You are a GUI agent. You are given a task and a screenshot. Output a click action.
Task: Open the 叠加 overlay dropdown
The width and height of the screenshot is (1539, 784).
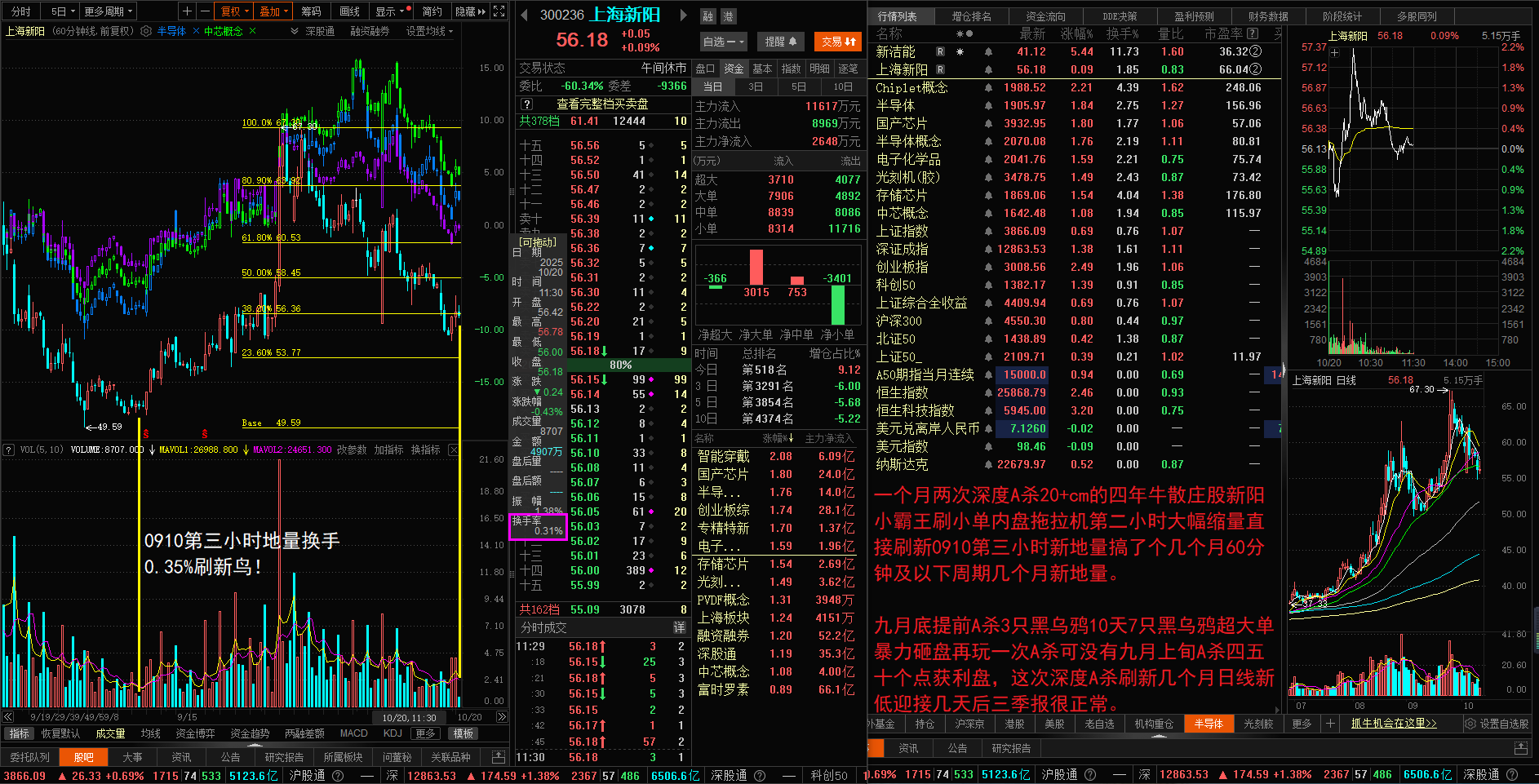tap(273, 11)
